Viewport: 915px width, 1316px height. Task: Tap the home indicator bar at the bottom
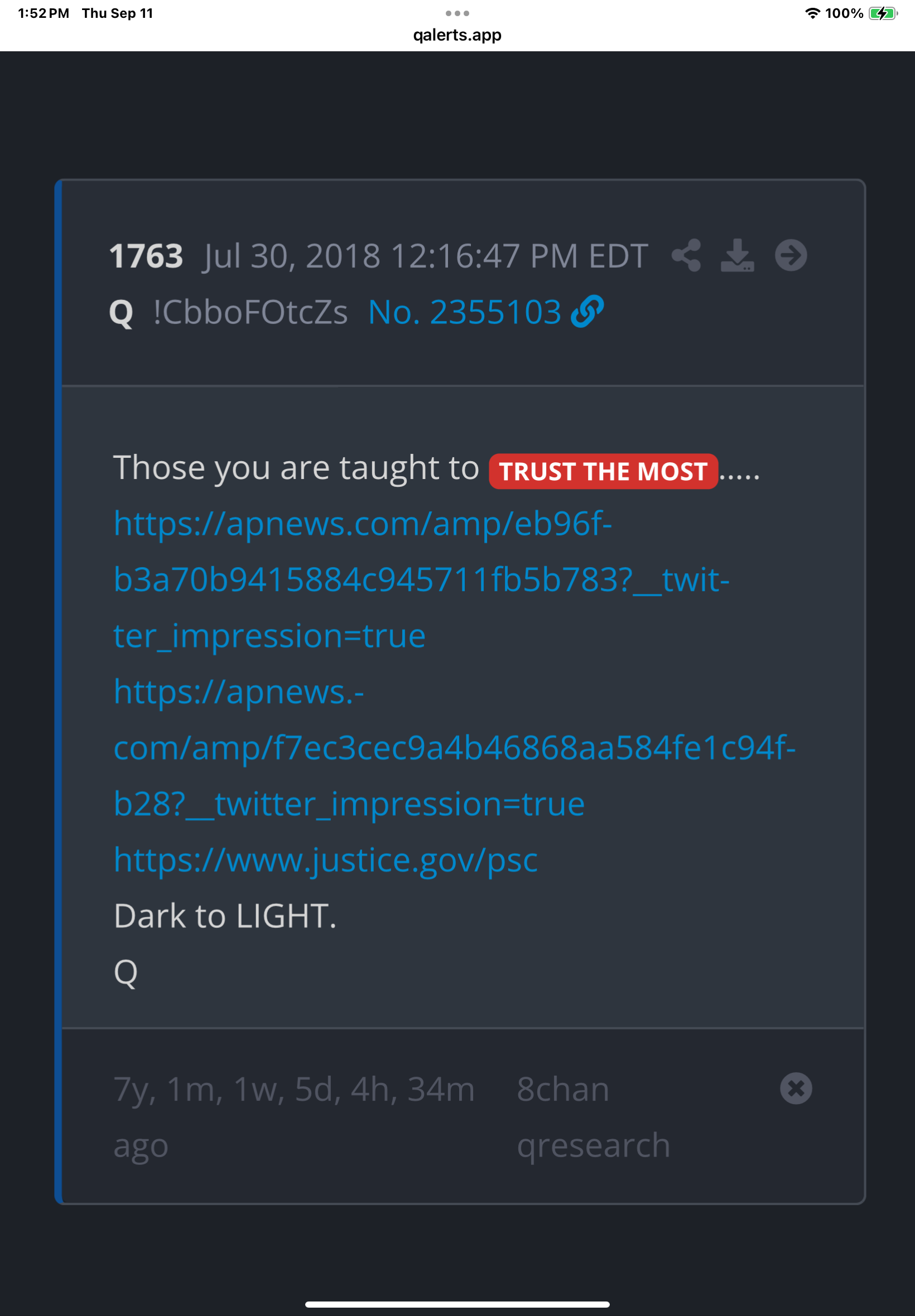[458, 1304]
